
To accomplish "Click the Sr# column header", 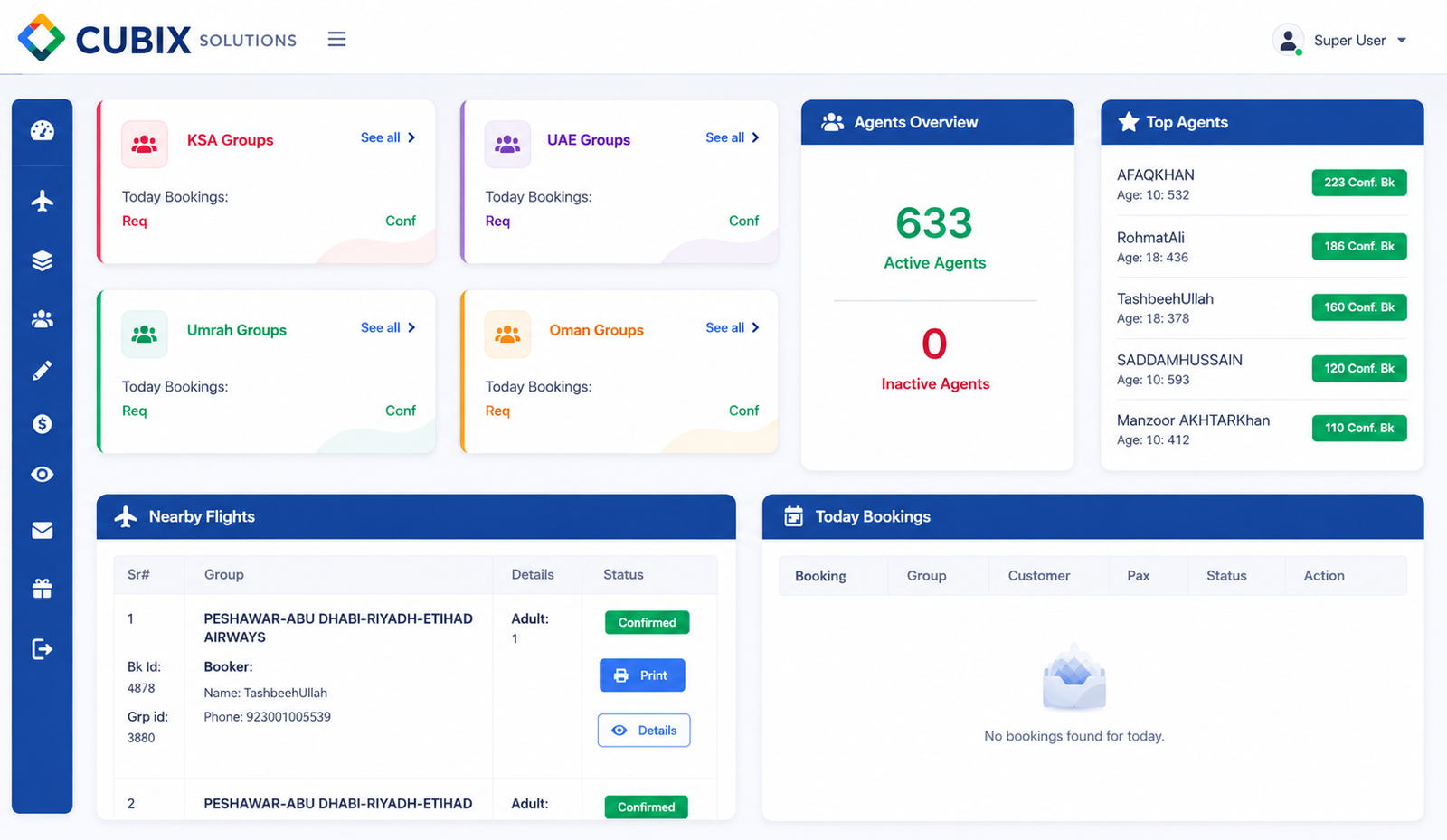I will click(x=138, y=575).
